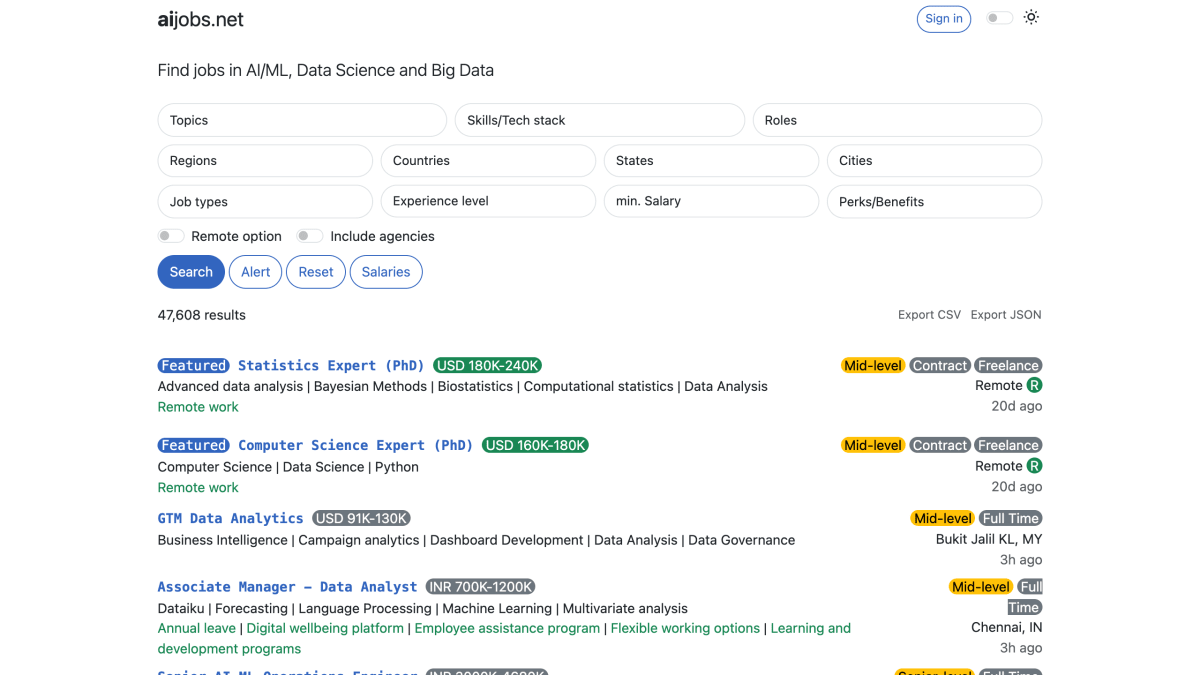Click Freelance tag on Computer Science Expert row
The image size is (1200, 675).
coord(1008,445)
